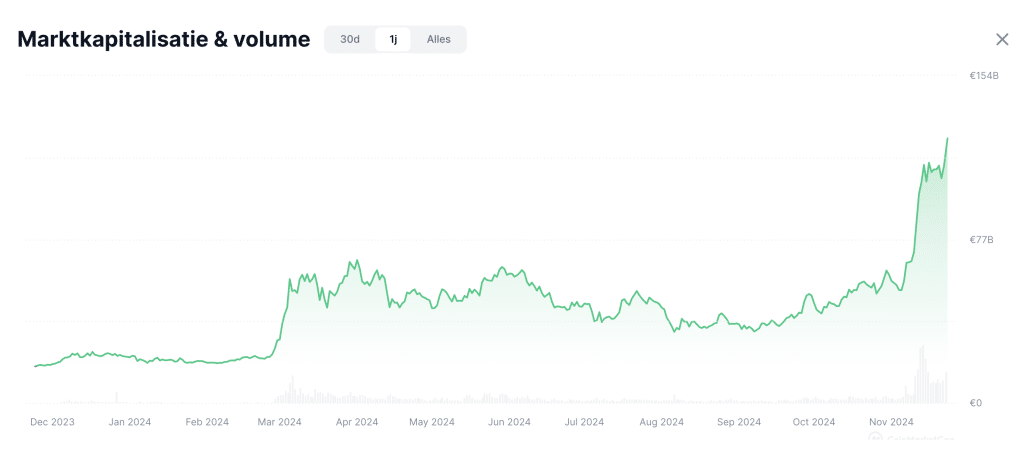Click the latest peak of the green line
The image size is (1024, 456).
(947, 138)
